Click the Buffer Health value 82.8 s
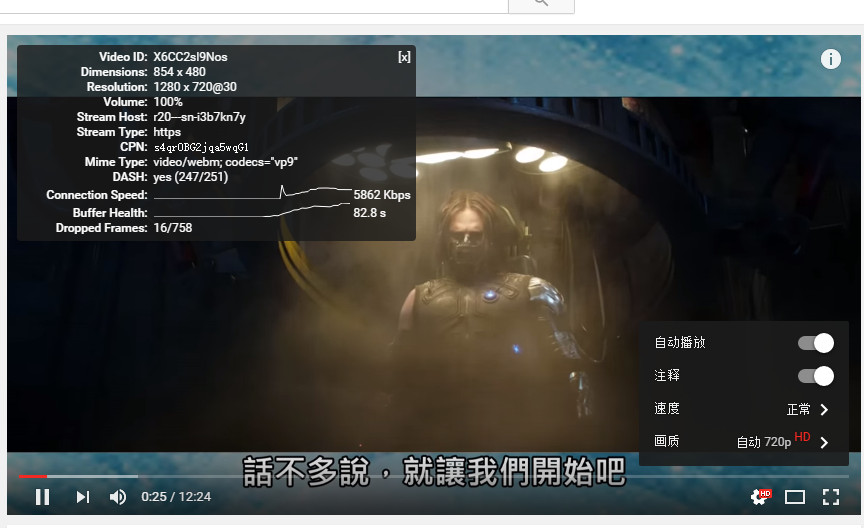The image size is (864, 528). click(369, 213)
